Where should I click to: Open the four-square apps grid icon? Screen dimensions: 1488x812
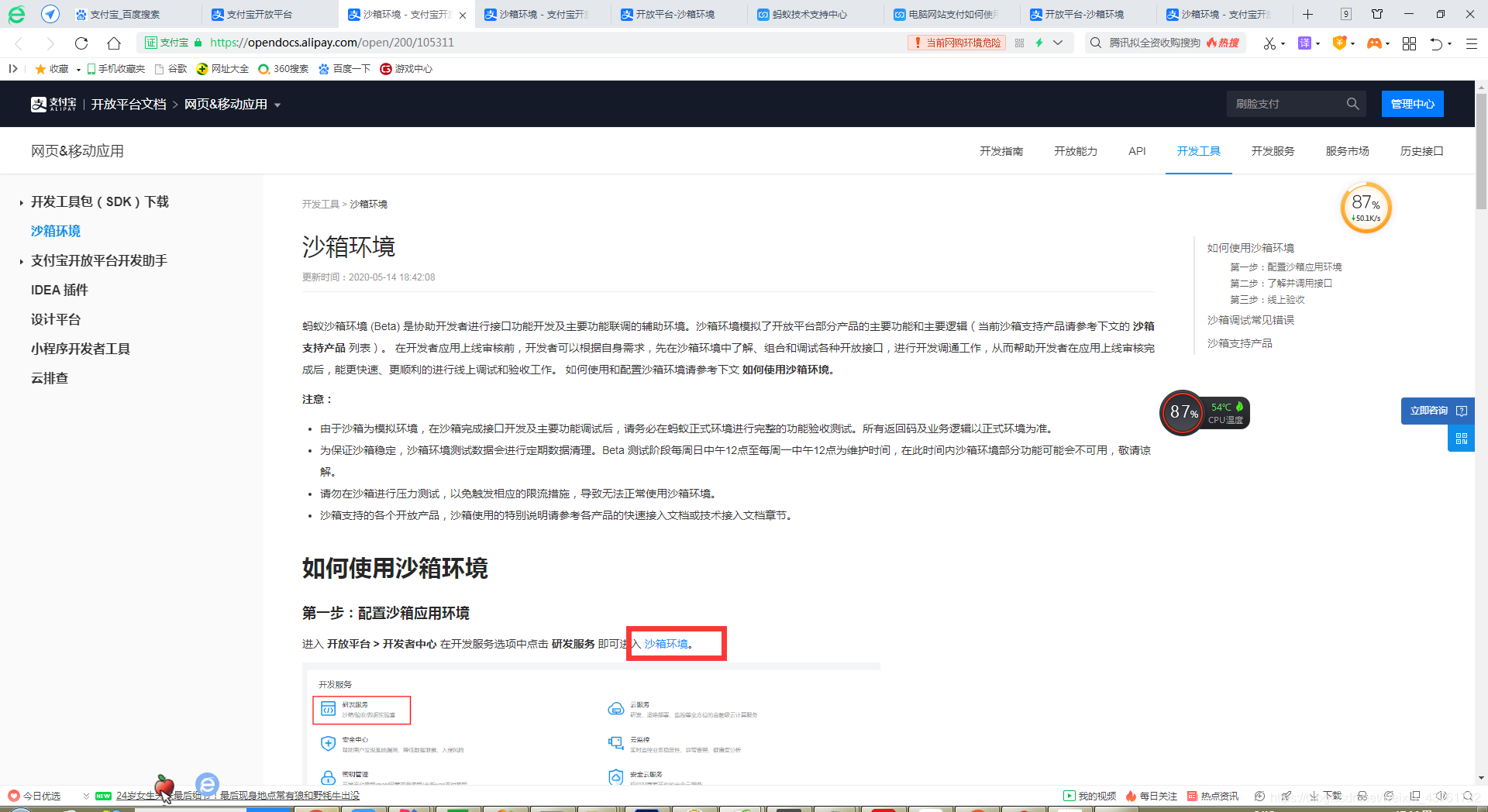1410,43
